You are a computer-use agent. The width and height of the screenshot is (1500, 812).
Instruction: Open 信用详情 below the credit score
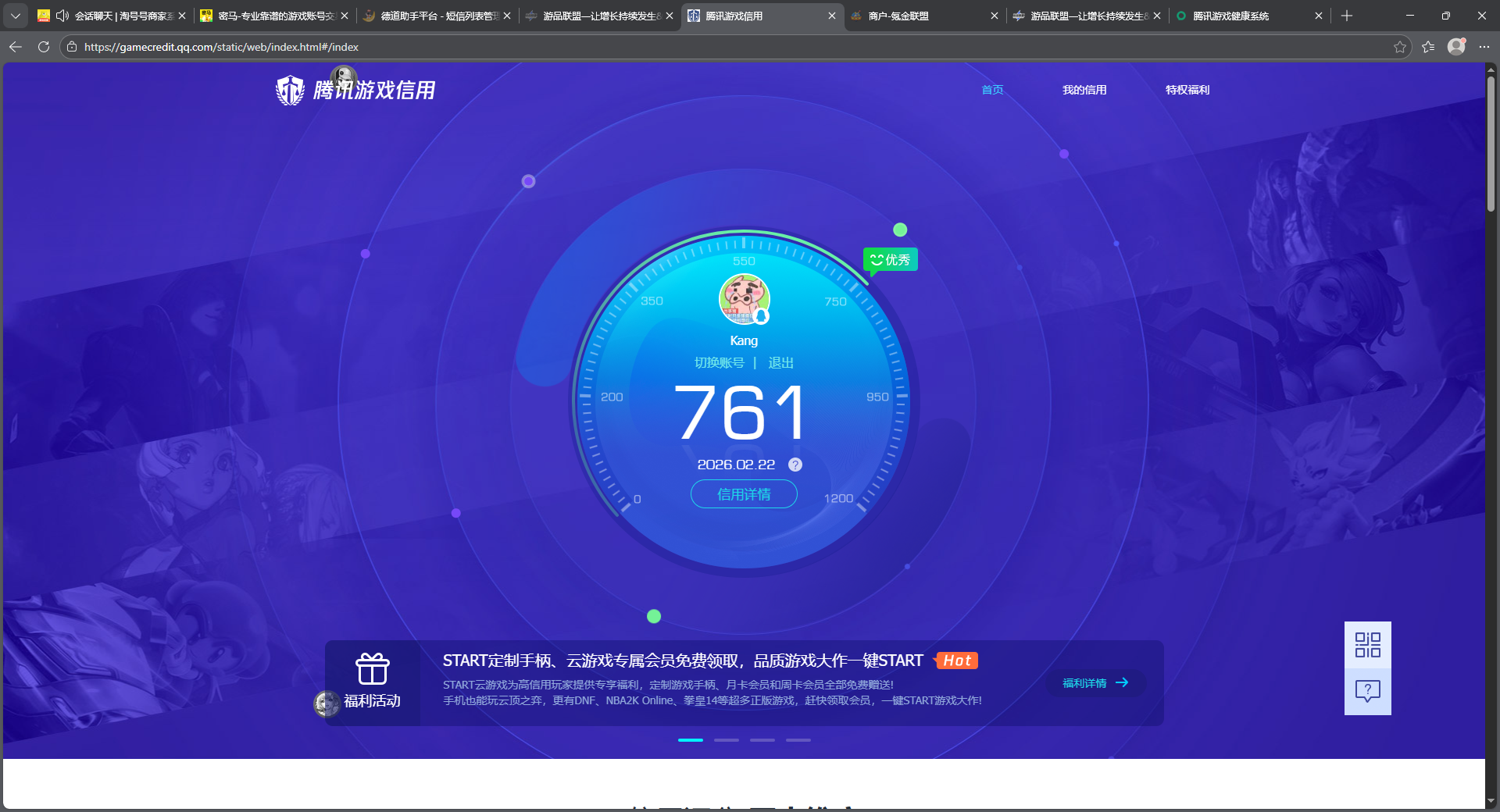(743, 494)
